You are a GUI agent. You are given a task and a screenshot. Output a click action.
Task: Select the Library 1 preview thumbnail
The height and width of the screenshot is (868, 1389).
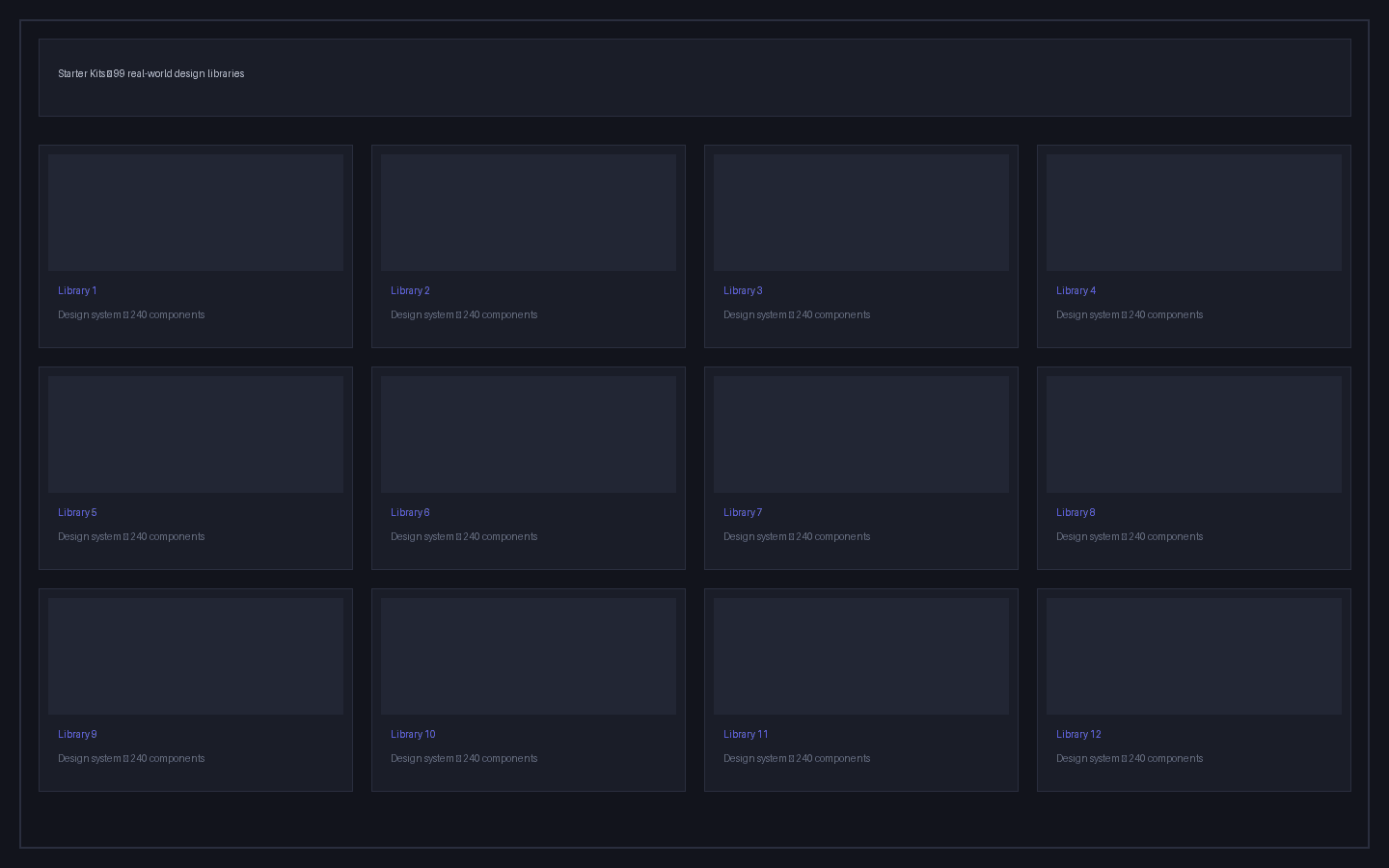tap(196, 212)
